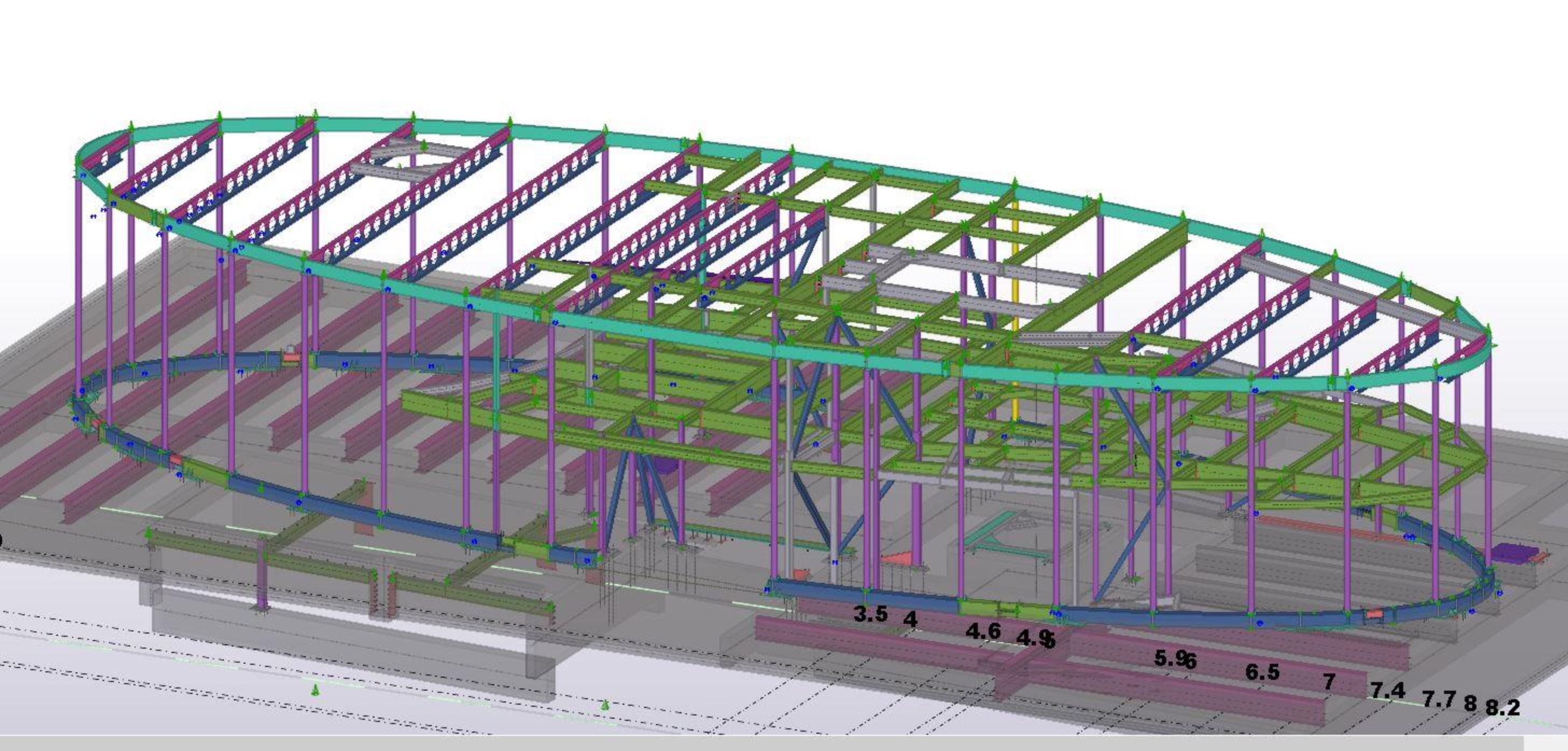Viewport: 1568px width, 751px height.
Task: Select grid label 8.2
Action: tap(1502, 707)
